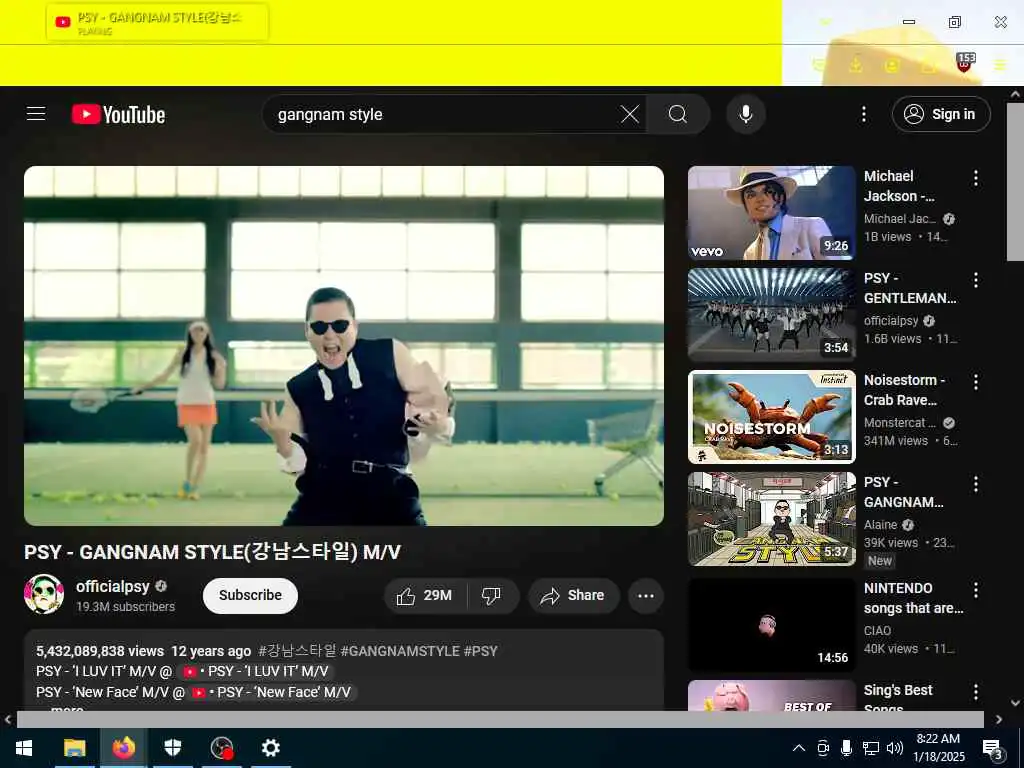
Task: Open uBlock Origin extension with 153 badge
Action: pos(965,63)
